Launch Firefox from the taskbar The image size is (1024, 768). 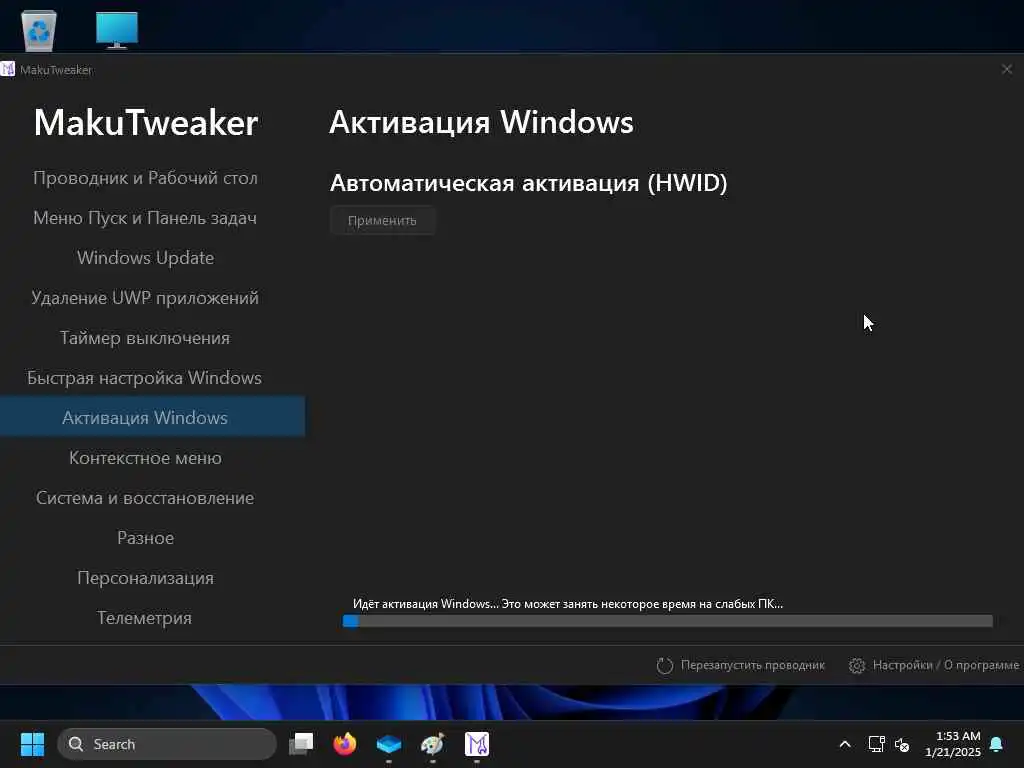tap(345, 744)
